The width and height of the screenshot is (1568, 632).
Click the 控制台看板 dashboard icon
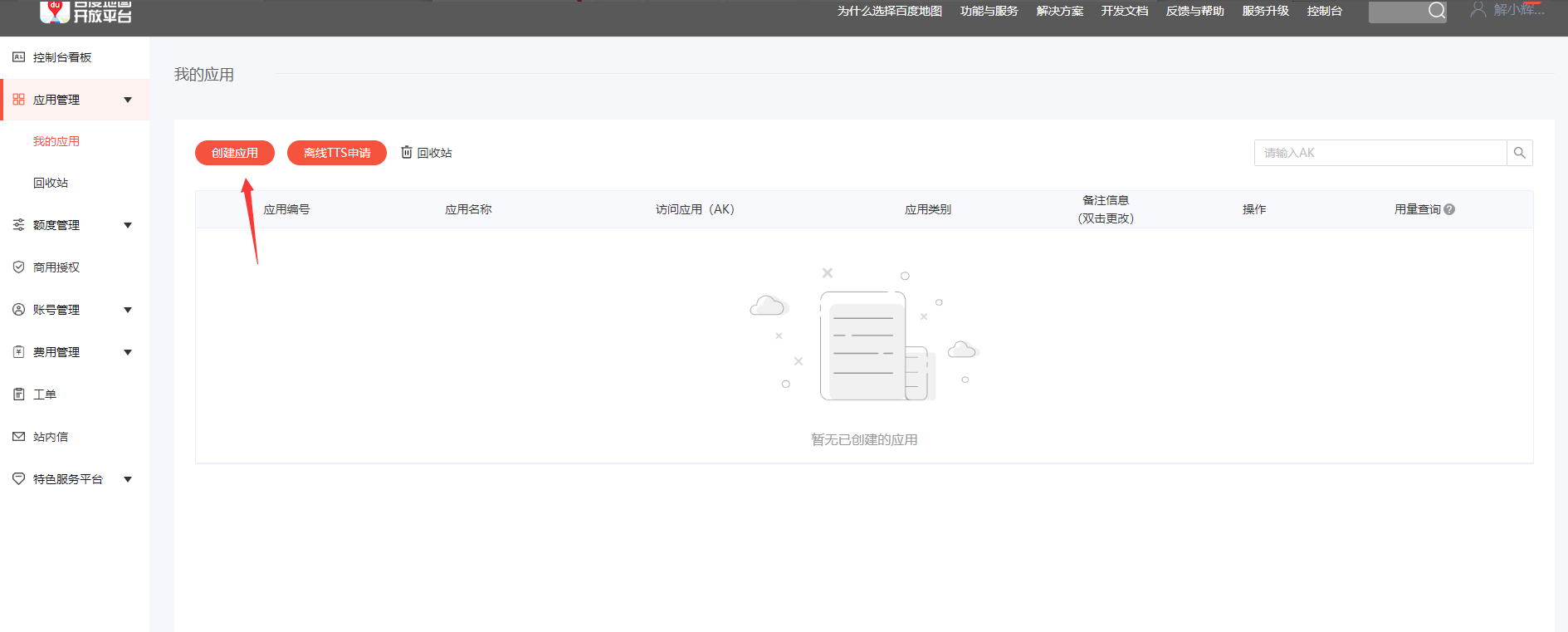(18, 57)
